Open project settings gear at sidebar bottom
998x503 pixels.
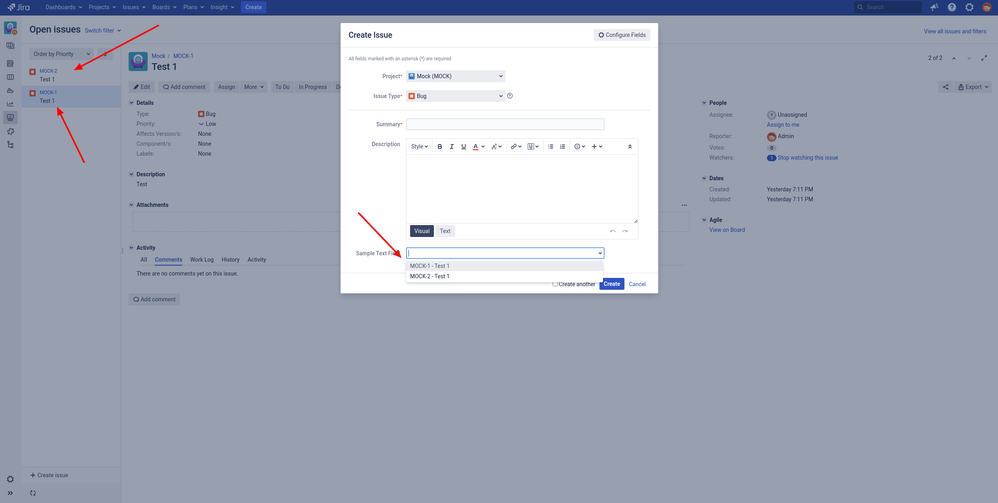point(10,479)
